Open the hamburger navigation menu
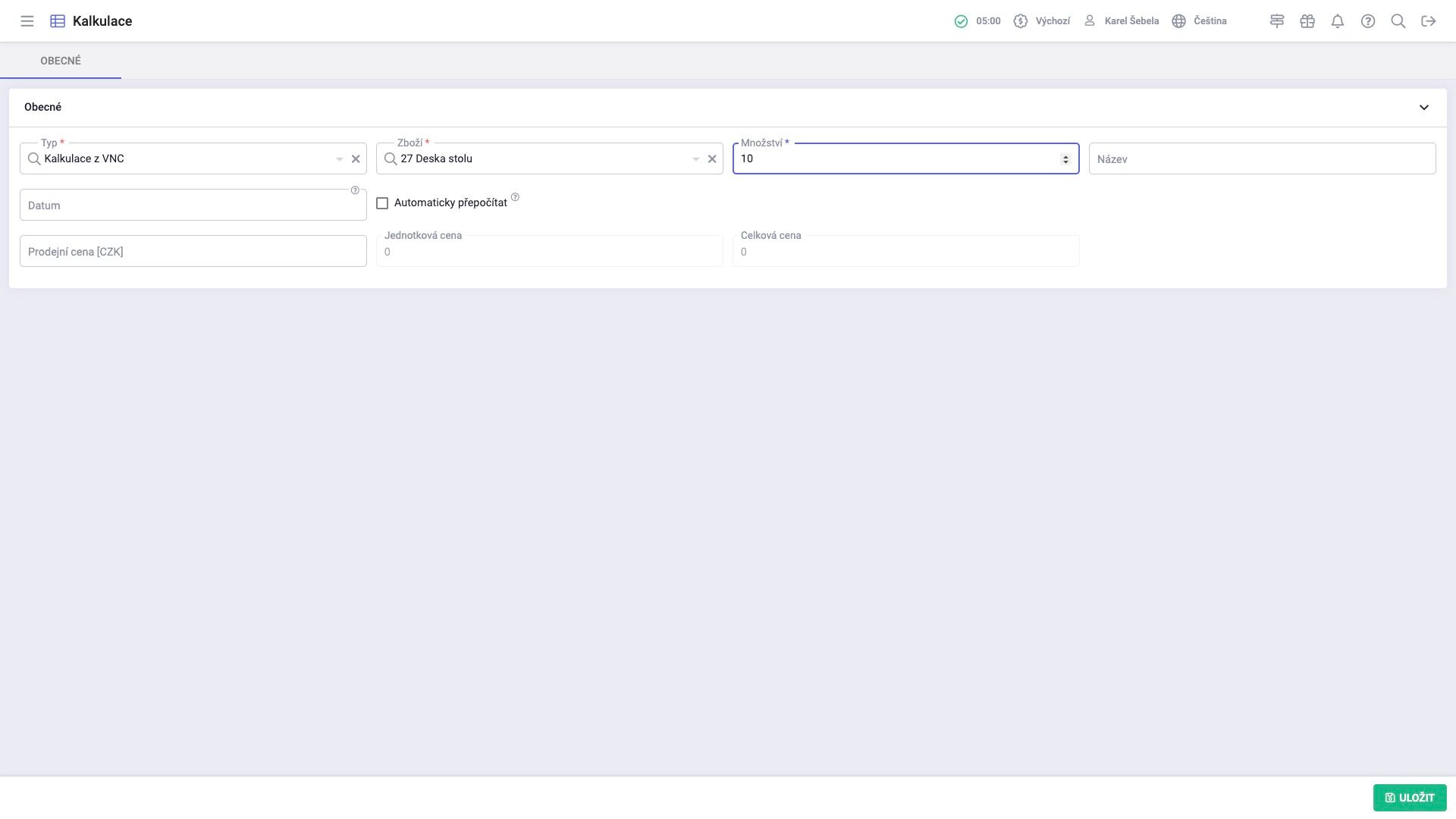 pyautogui.click(x=27, y=21)
